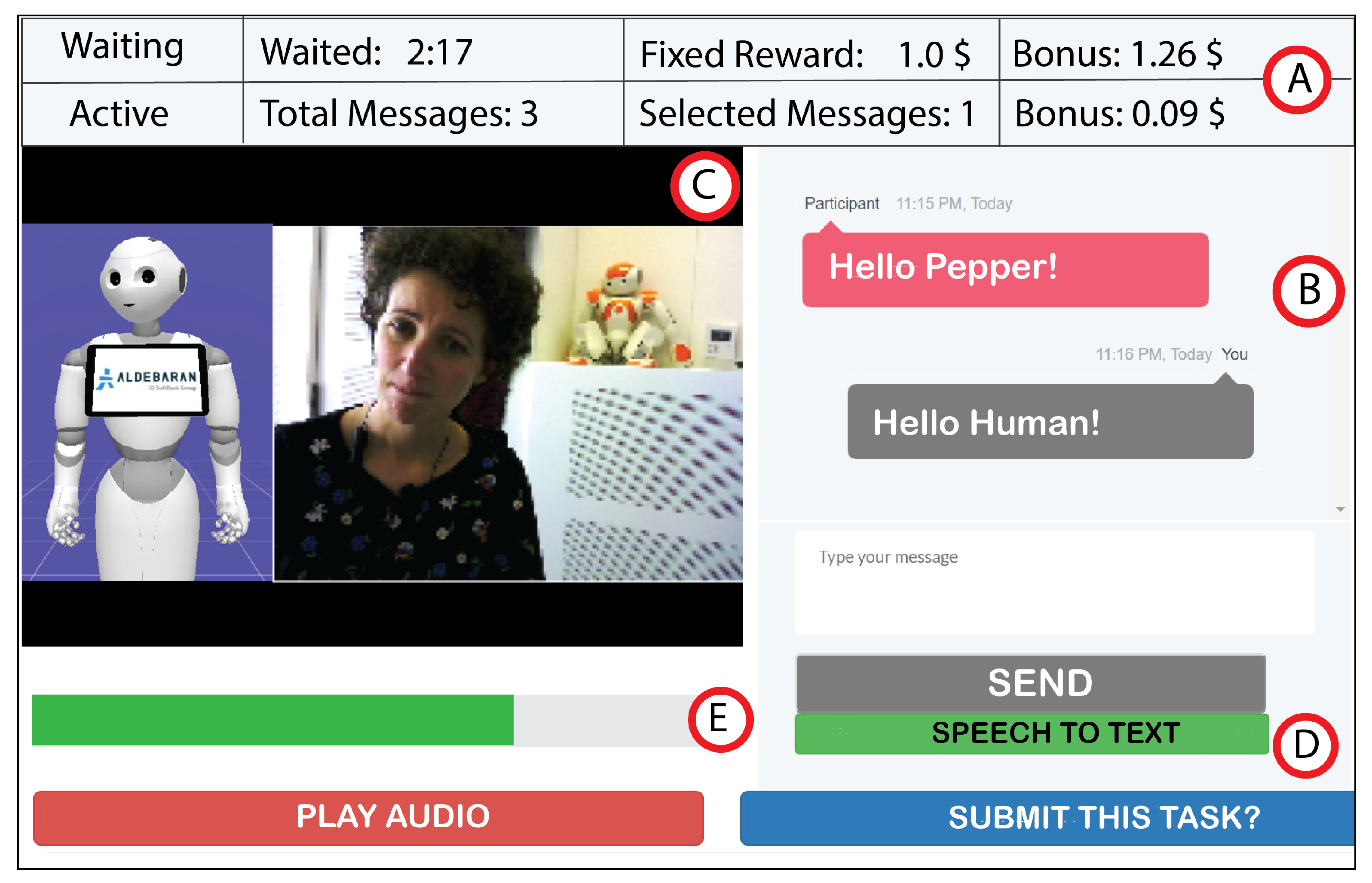
Task: Click the chat scrollbar down arrow
Action: pyautogui.click(x=1340, y=509)
